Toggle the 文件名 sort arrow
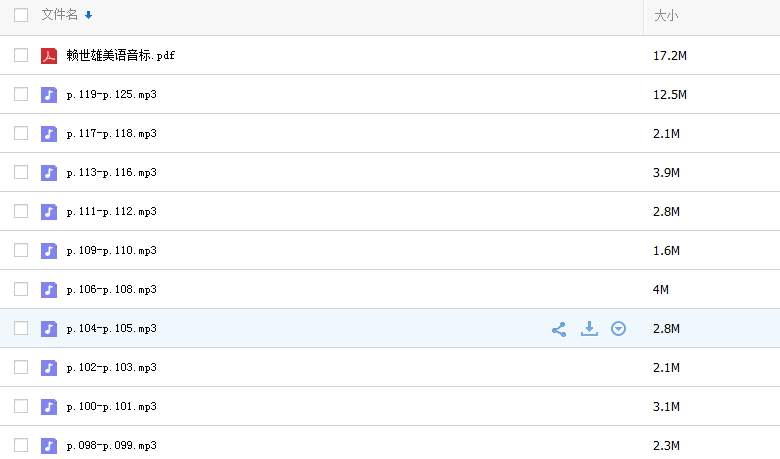780x459 pixels. tap(89, 15)
